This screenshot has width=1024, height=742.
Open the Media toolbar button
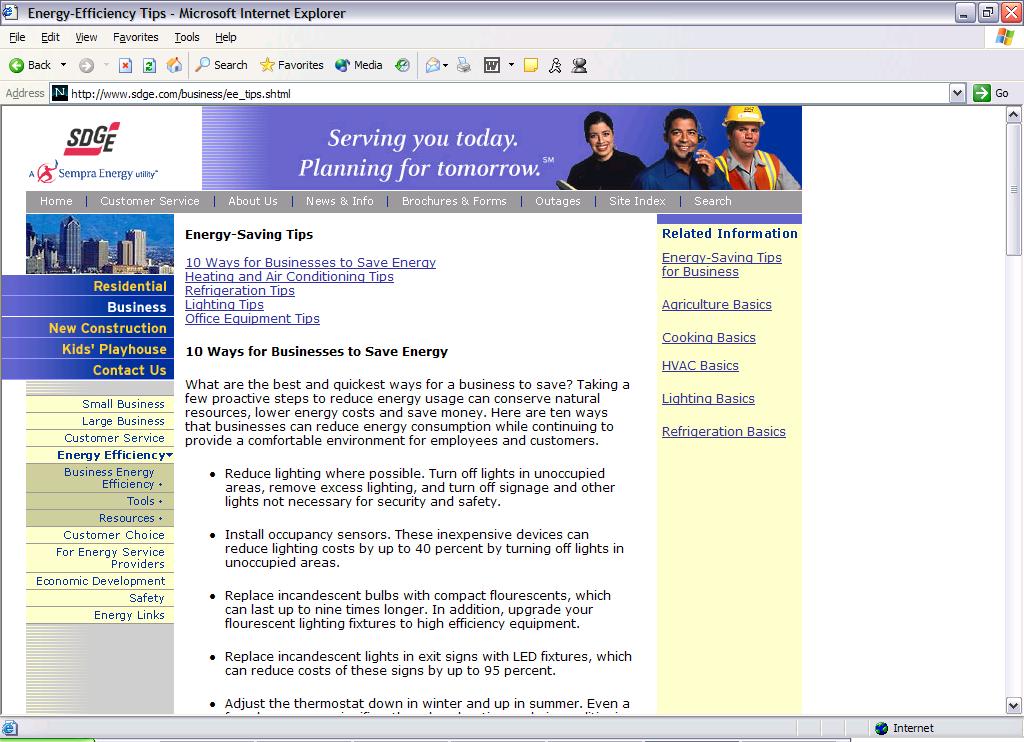359,65
